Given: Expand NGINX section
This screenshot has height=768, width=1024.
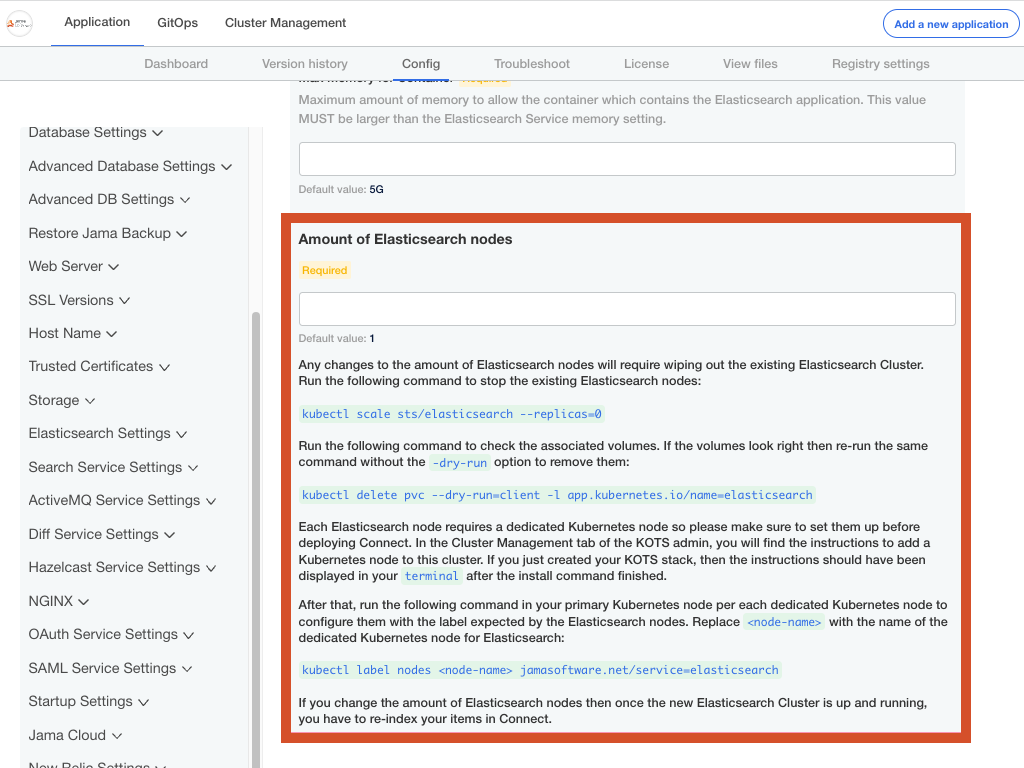Looking at the screenshot, I should (59, 601).
